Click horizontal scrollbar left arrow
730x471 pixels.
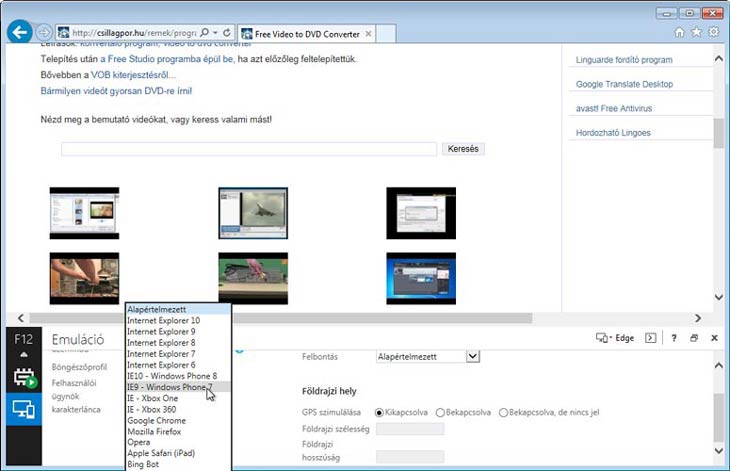click(x=20, y=318)
